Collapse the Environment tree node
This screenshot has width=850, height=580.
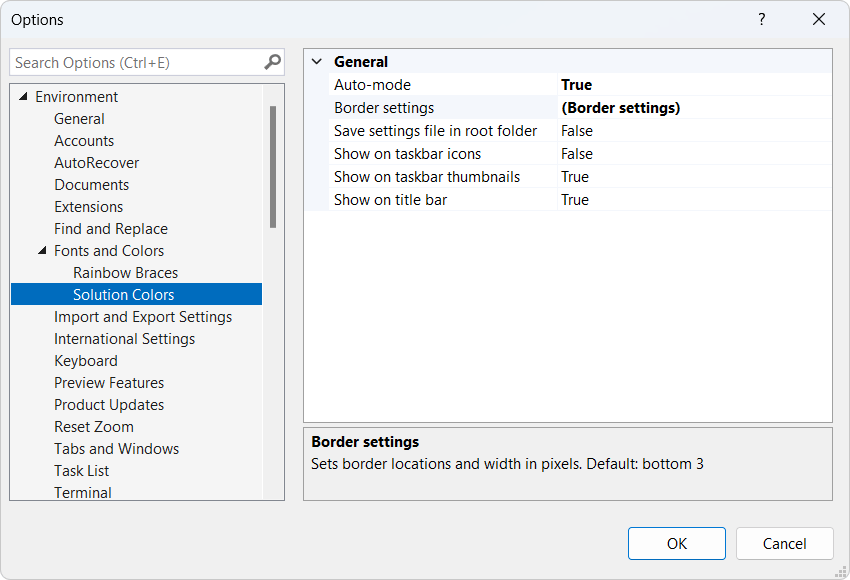23,96
